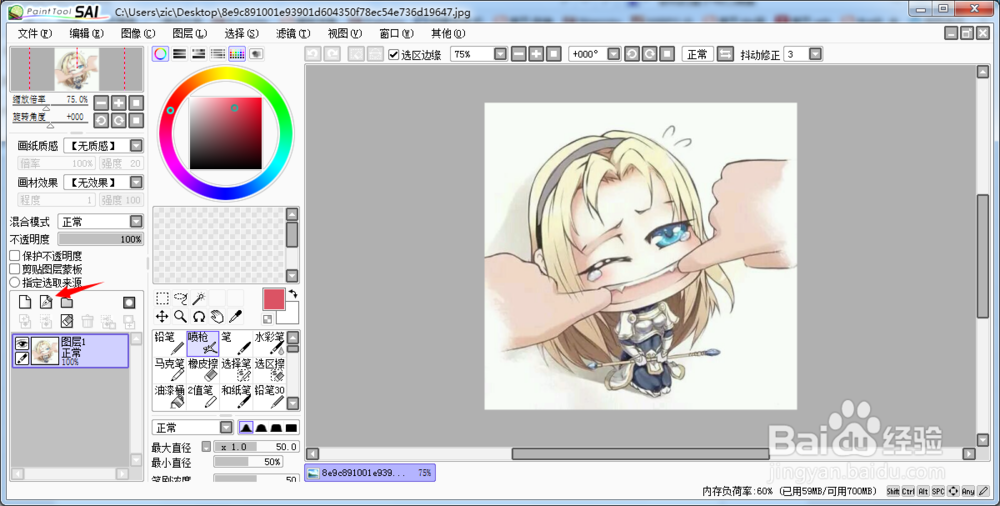Open the 图层 menu

click(189, 33)
